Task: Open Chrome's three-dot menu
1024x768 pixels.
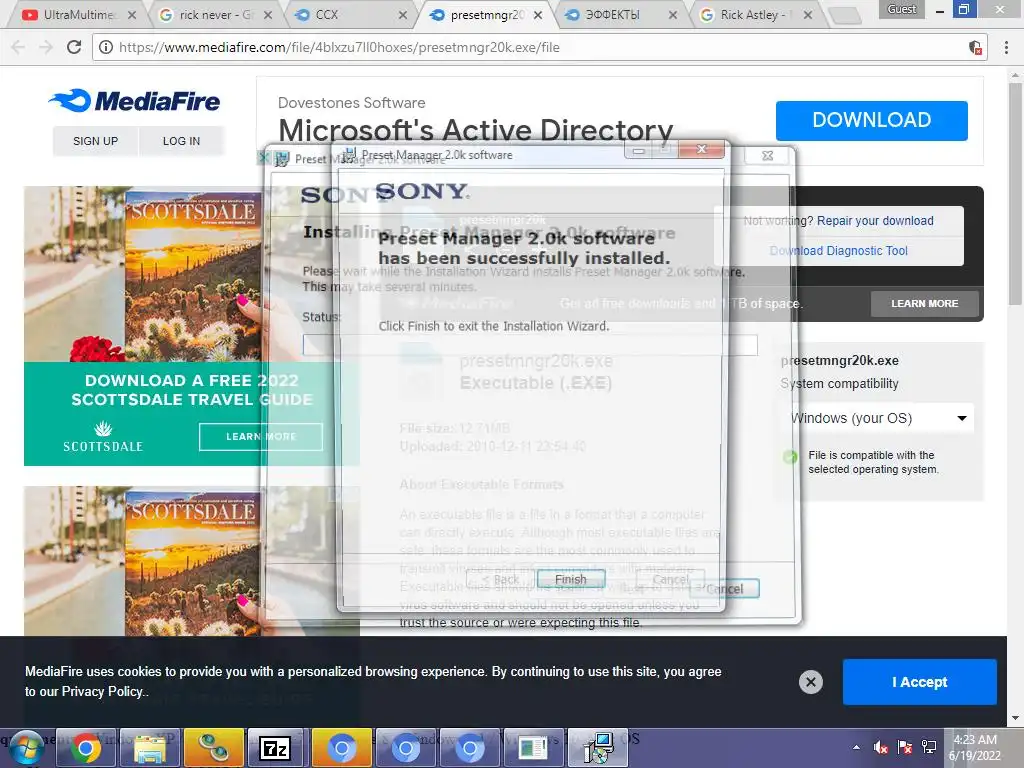Action: point(1006,47)
